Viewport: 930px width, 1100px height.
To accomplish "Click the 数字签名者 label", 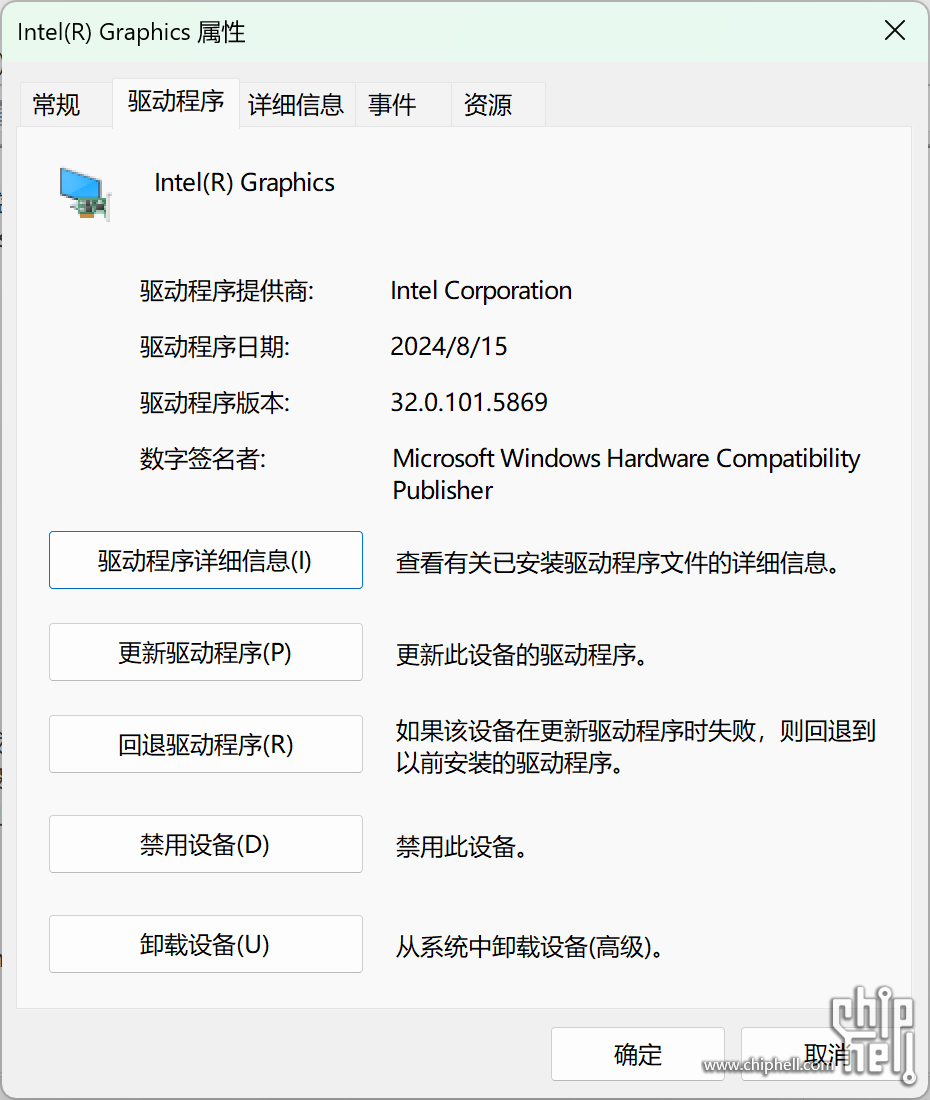I will click(x=203, y=459).
